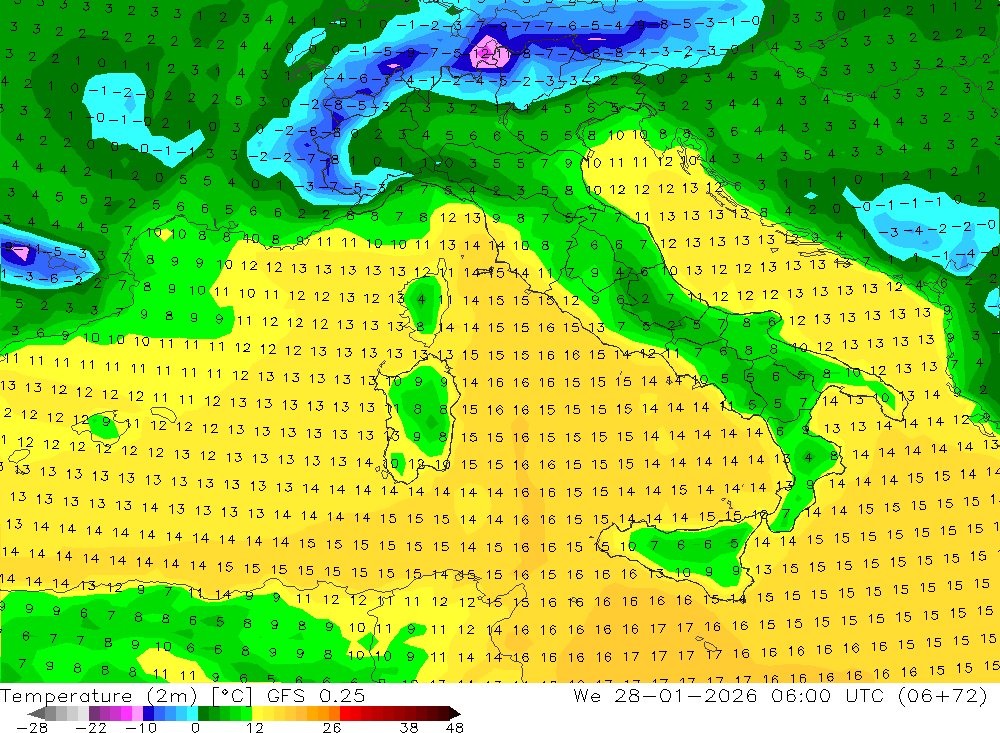
Task: Click the "38" legend label
Action: pos(409,728)
